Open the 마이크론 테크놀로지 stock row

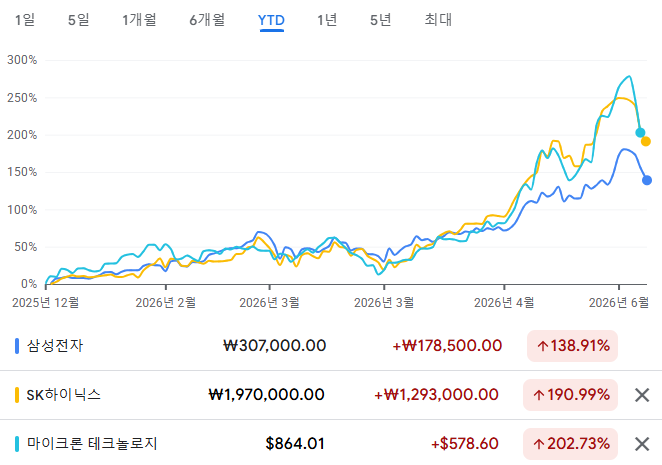[x=331, y=444]
